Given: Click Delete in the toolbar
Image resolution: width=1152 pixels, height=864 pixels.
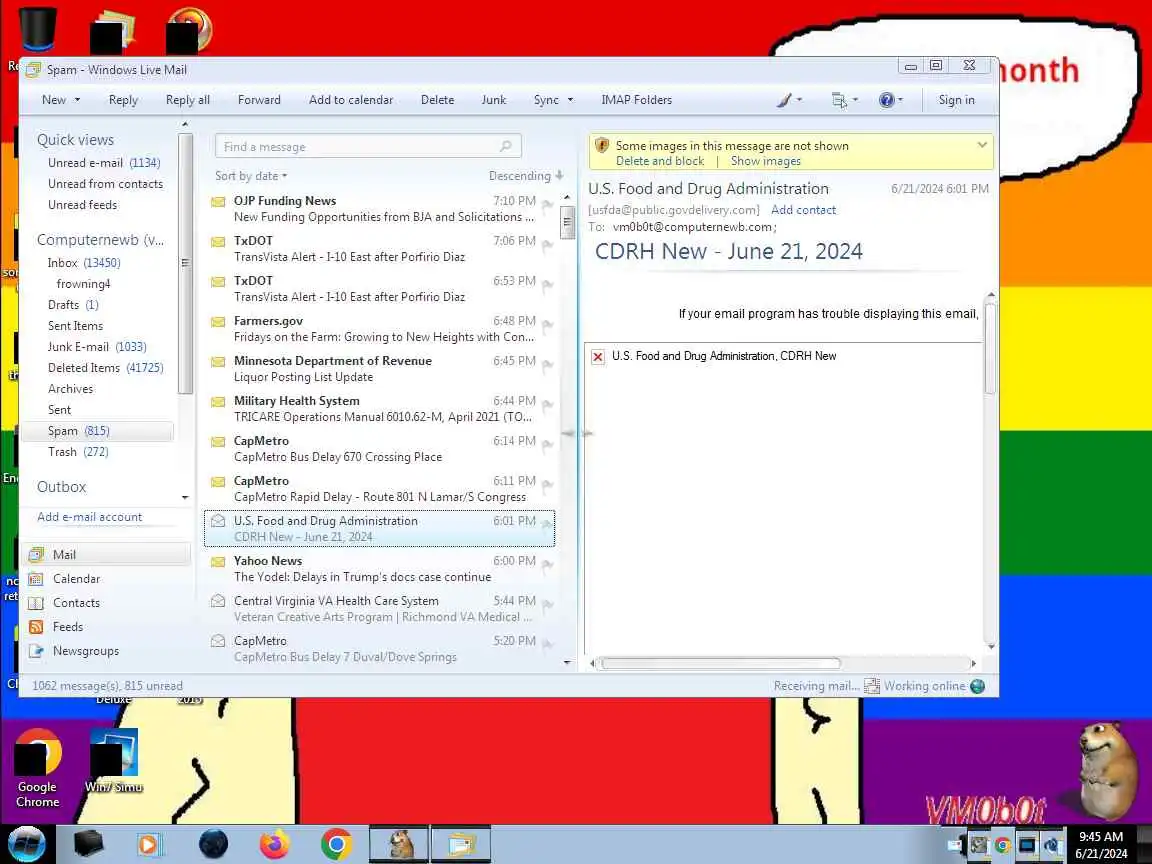Looking at the screenshot, I should (x=437, y=100).
